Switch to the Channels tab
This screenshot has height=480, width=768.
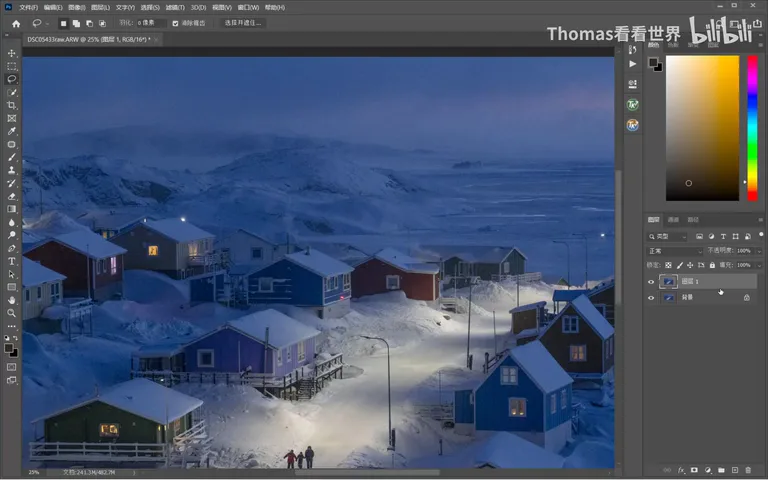coord(673,220)
